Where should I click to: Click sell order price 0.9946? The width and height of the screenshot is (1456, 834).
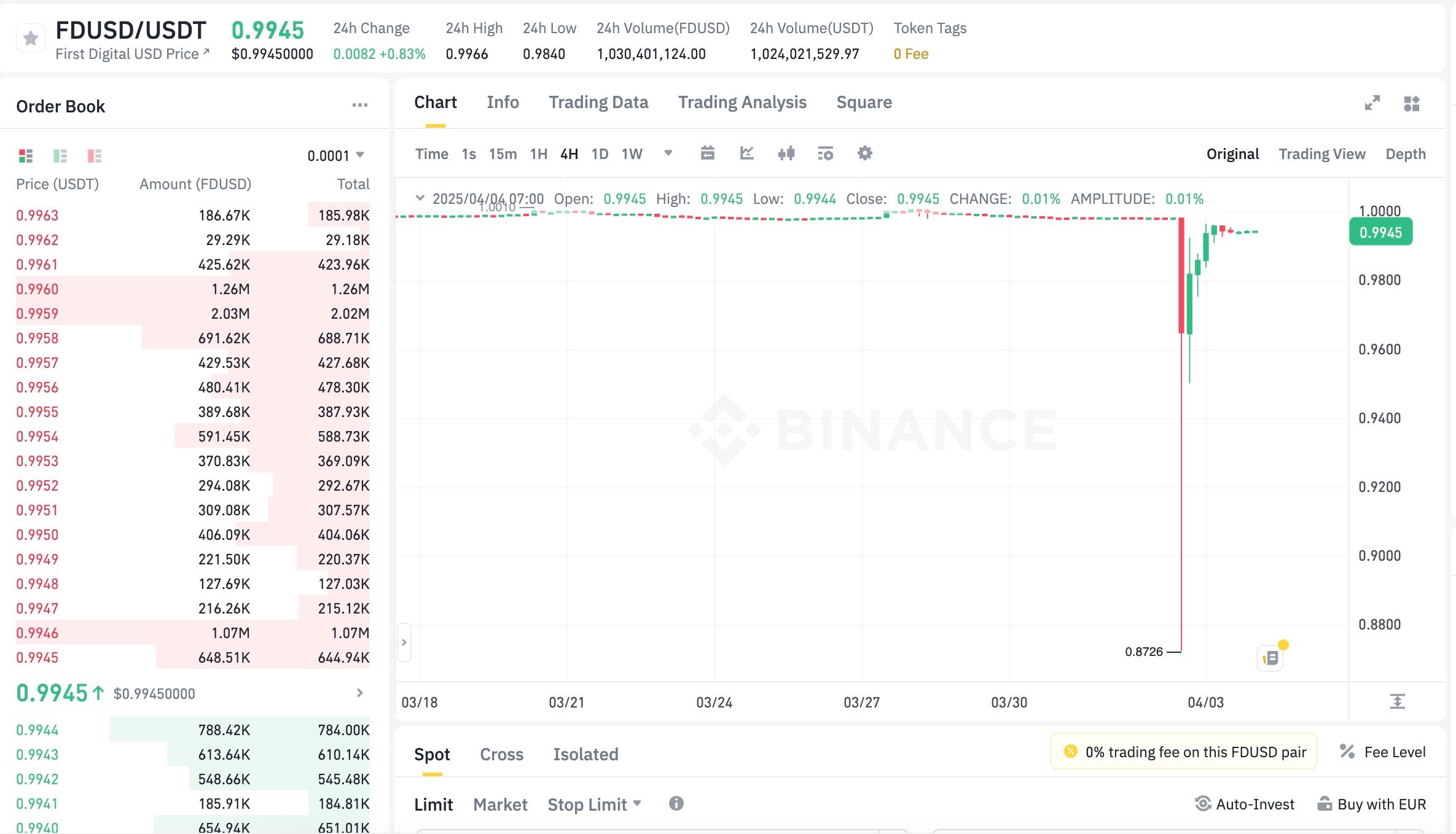[37, 633]
